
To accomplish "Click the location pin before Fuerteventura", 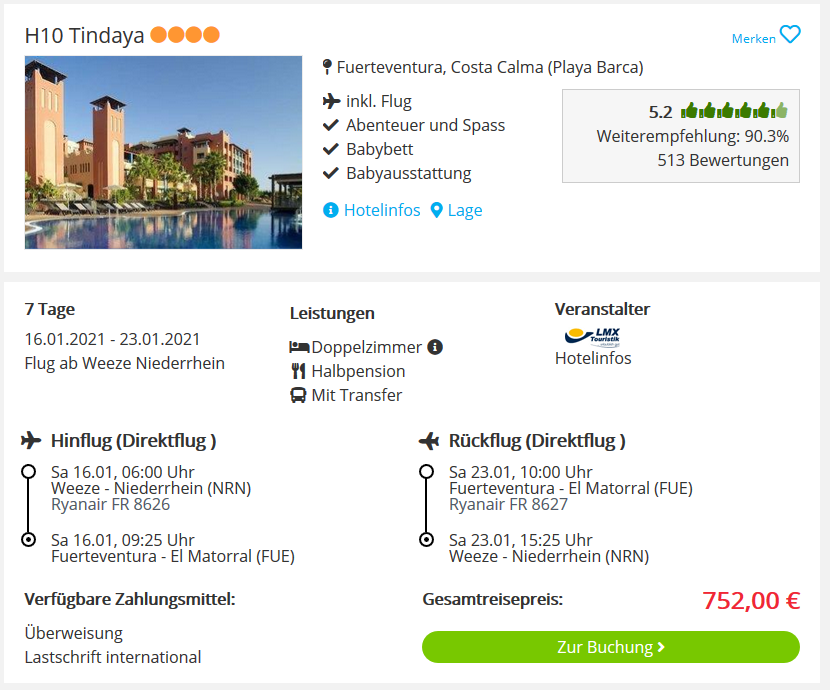I will click(x=327, y=67).
